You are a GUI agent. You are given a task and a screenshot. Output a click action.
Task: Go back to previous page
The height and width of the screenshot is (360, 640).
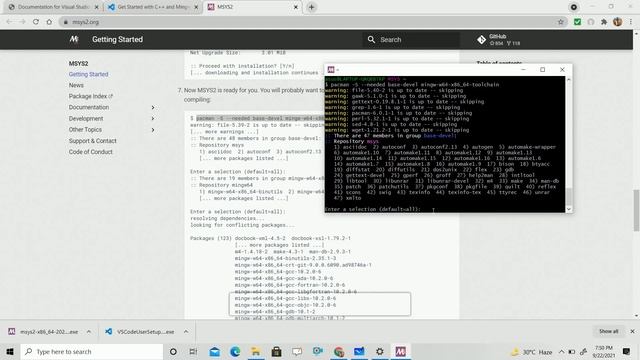[9, 22]
